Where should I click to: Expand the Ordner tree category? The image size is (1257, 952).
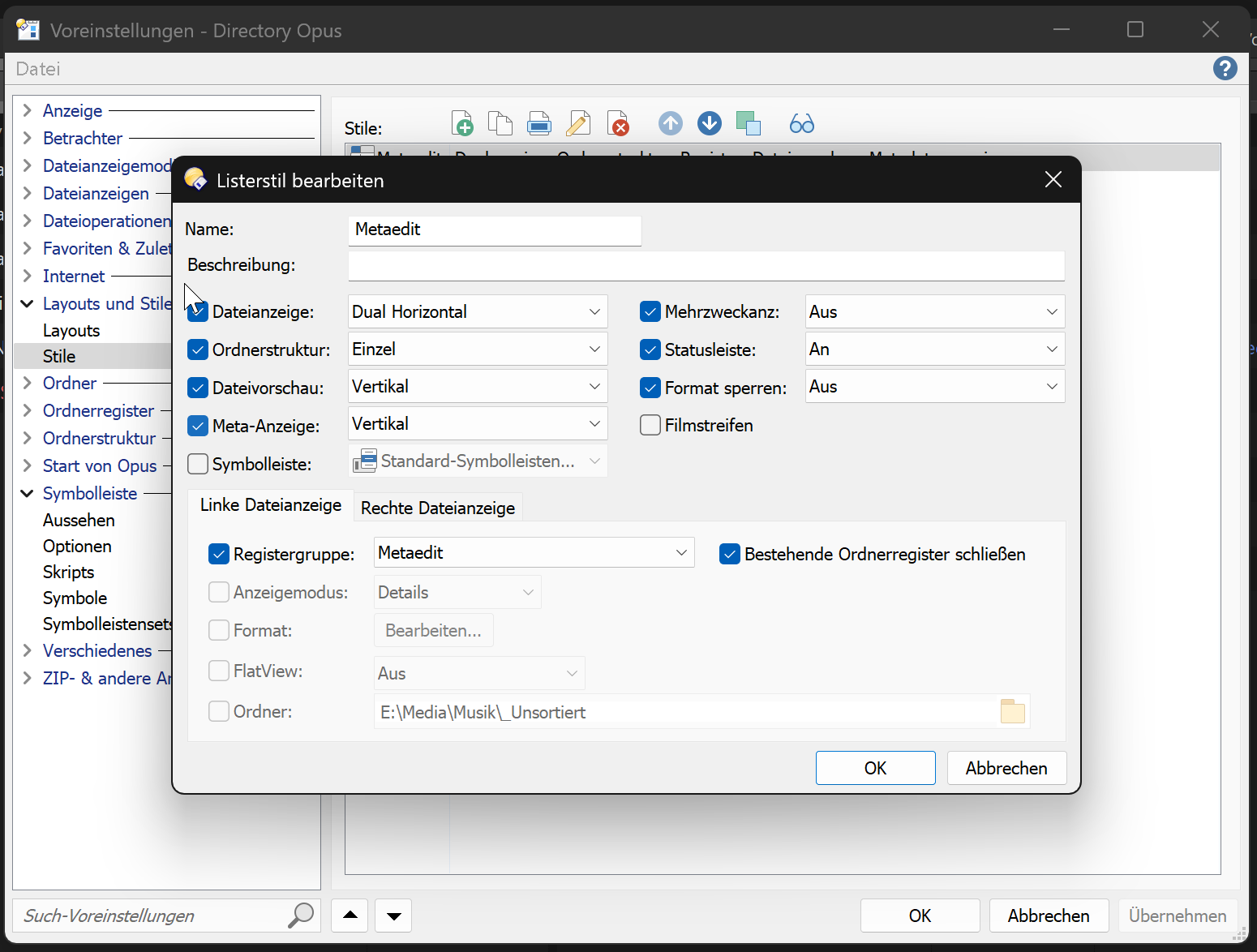pyautogui.click(x=27, y=383)
